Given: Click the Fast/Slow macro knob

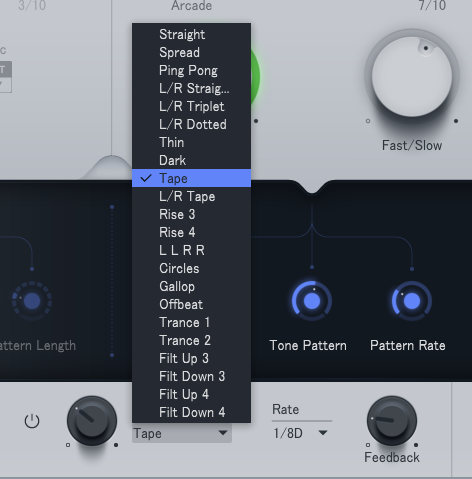Looking at the screenshot, I should tap(412, 77).
